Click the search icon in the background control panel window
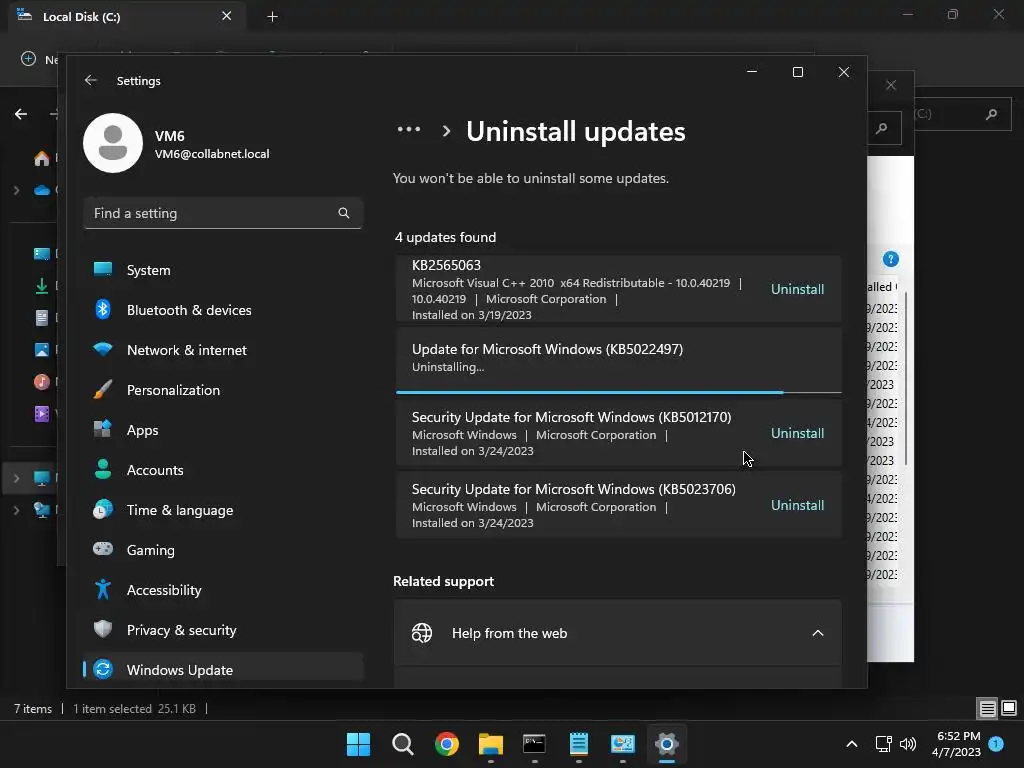1024x768 pixels. 882,128
